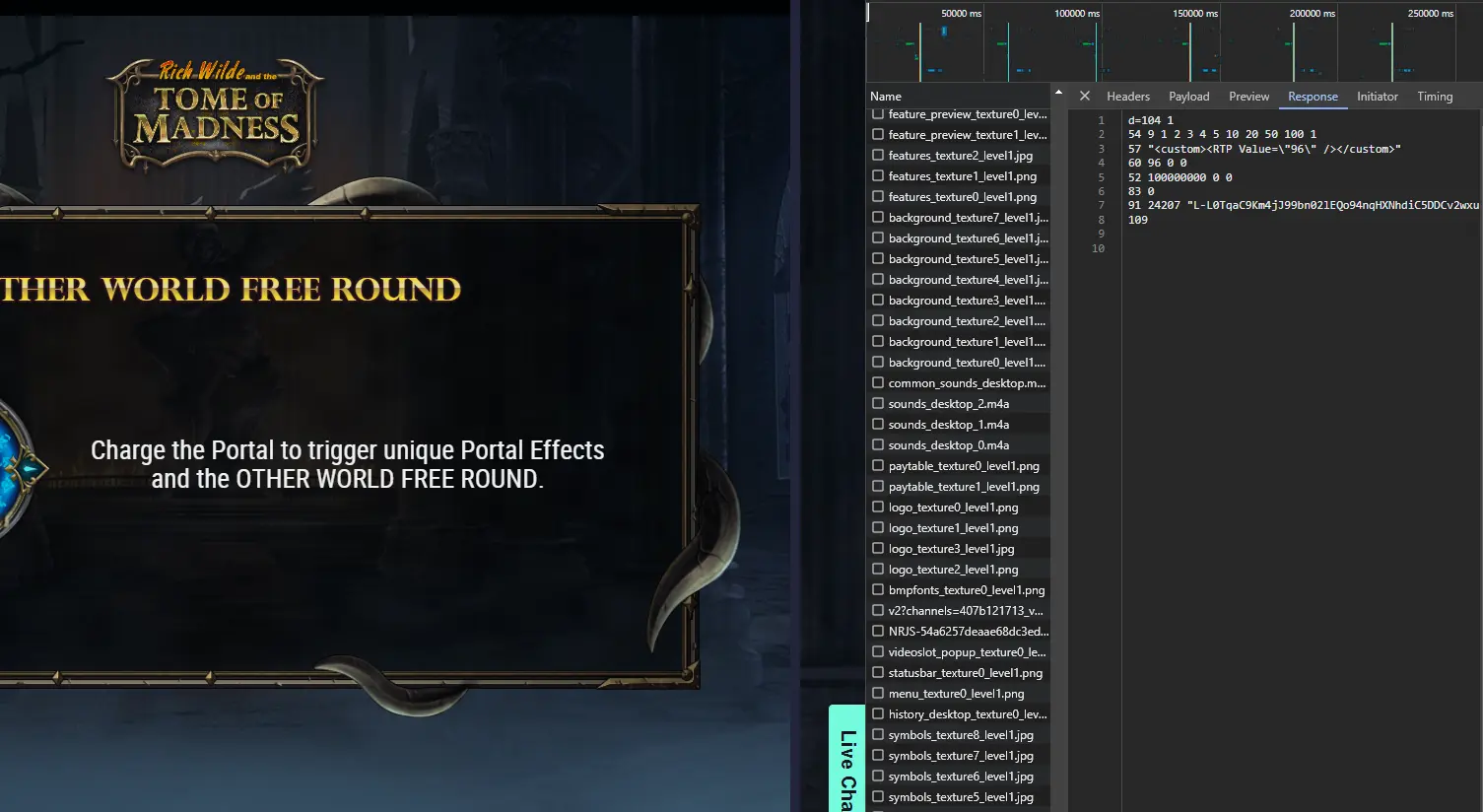Select request background_texture0_level1

pyautogui.click(x=967, y=363)
